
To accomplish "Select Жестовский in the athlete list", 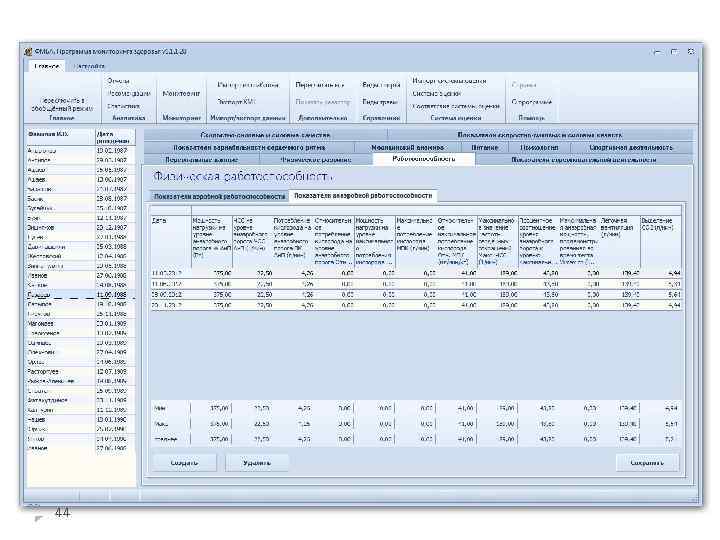I will (x=80, y=256).
